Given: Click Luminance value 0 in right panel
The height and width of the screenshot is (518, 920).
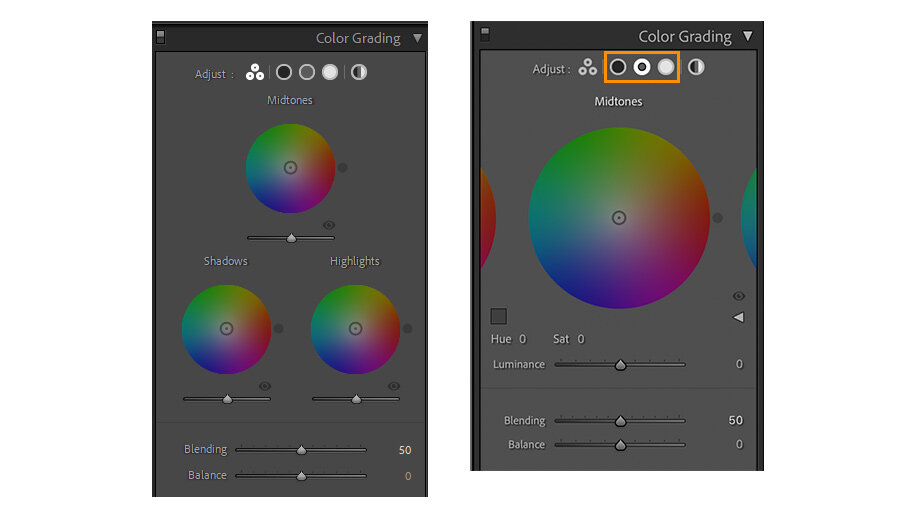Looking at the screenshot, I should coord(739,364).
